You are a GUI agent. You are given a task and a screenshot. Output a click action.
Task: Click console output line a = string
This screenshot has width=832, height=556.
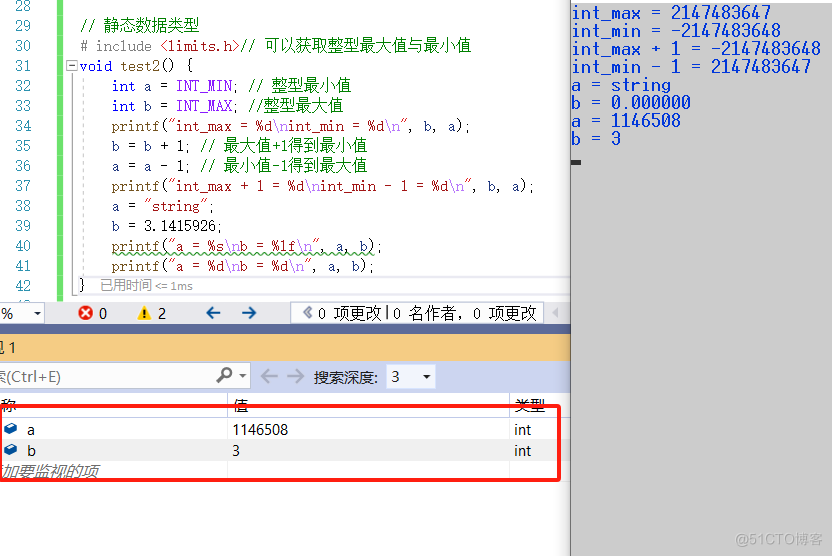point(621,85)
